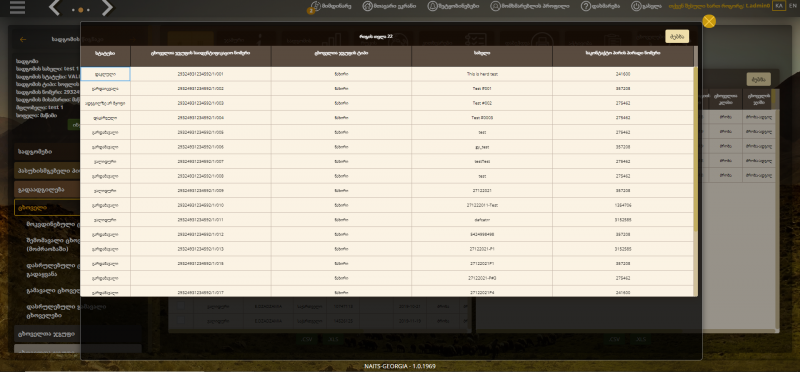Switch language to KA
The image size is (800, 372).
tap(779, 6)
